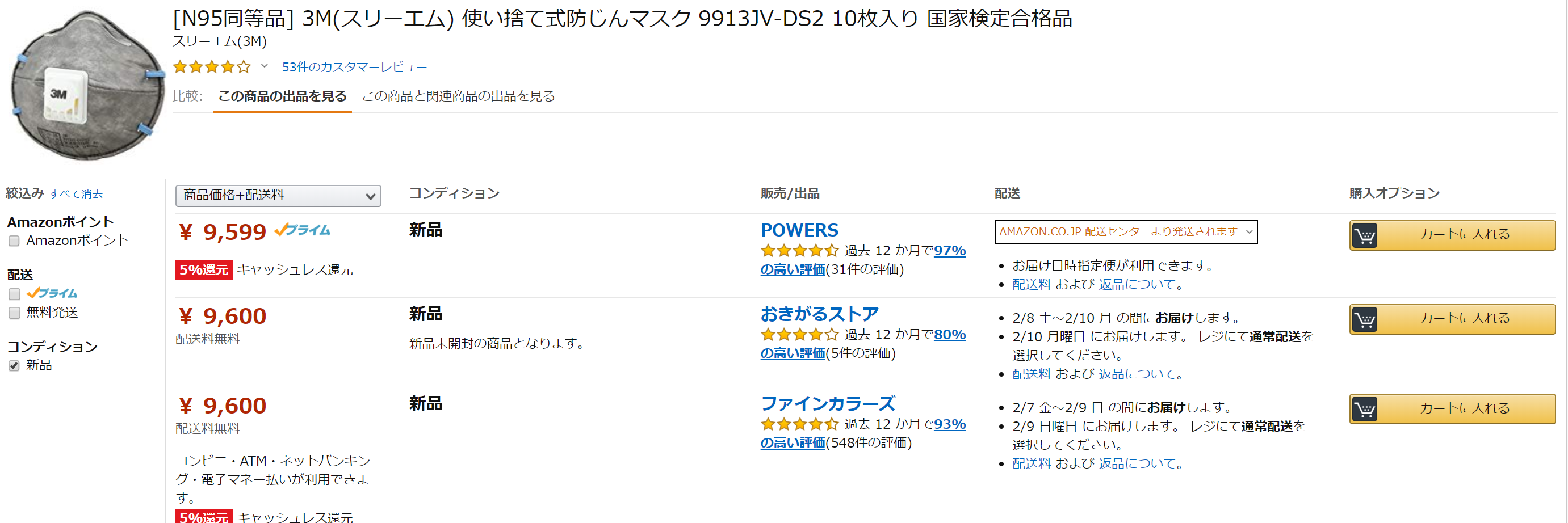Click the product star rating at top
Viewport: 1568px width, 523px height.
pos(212,67)
